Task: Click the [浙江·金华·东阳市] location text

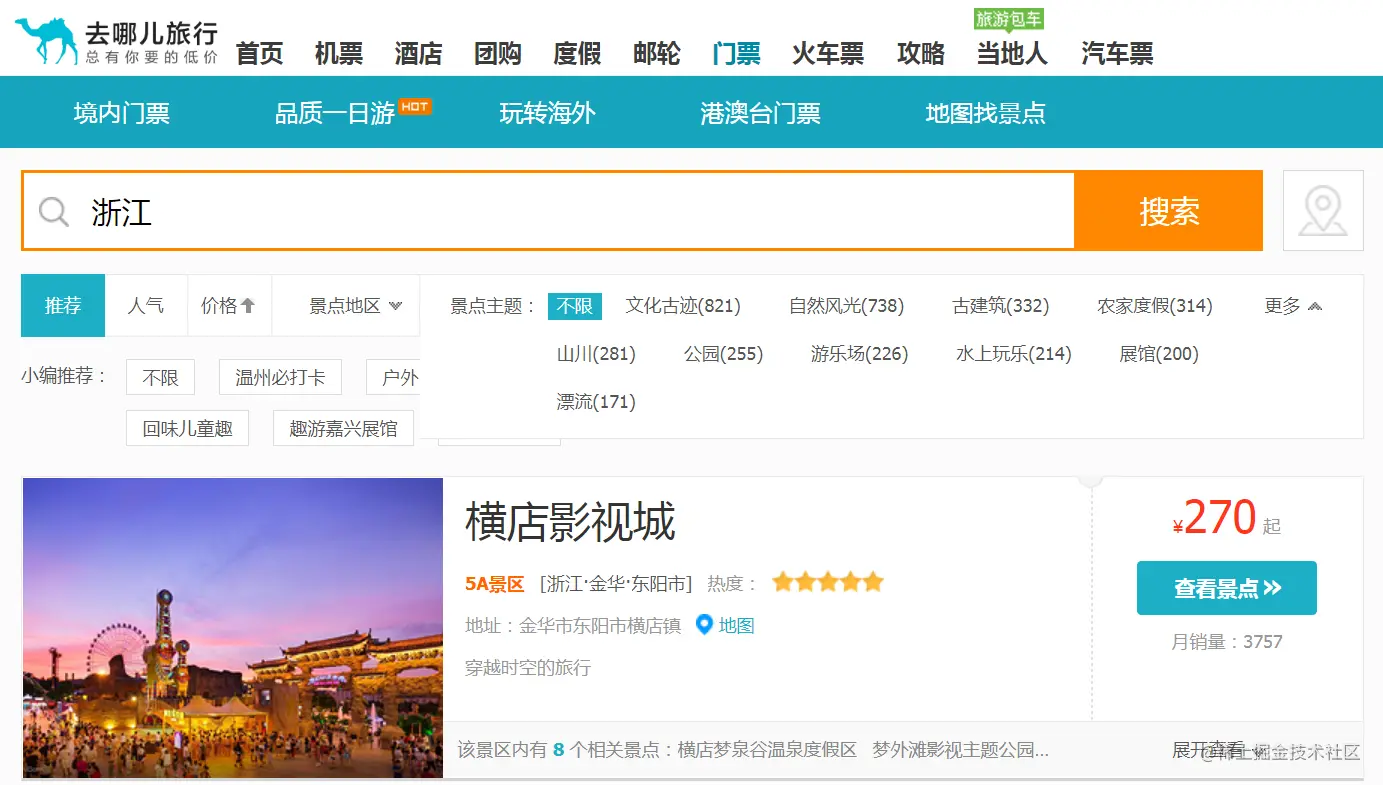Action: pos(616,584)
